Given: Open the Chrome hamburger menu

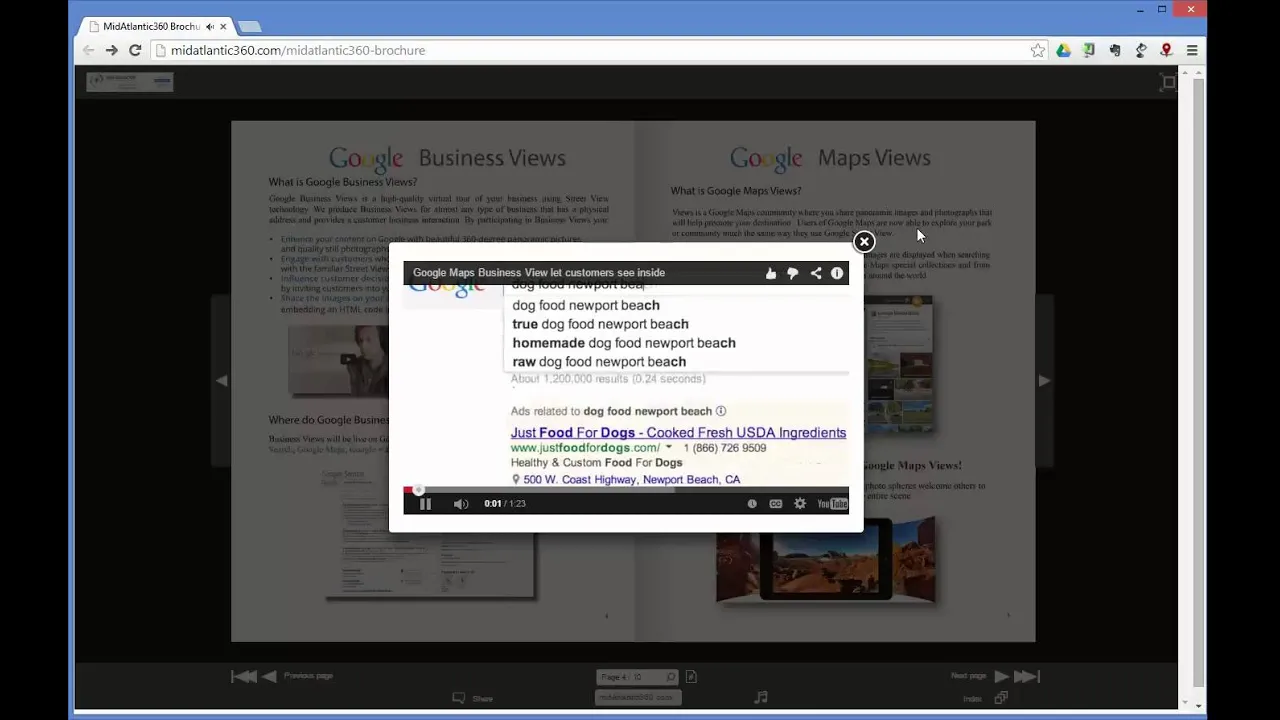Looking at the screenshot, I should 1192,50.
